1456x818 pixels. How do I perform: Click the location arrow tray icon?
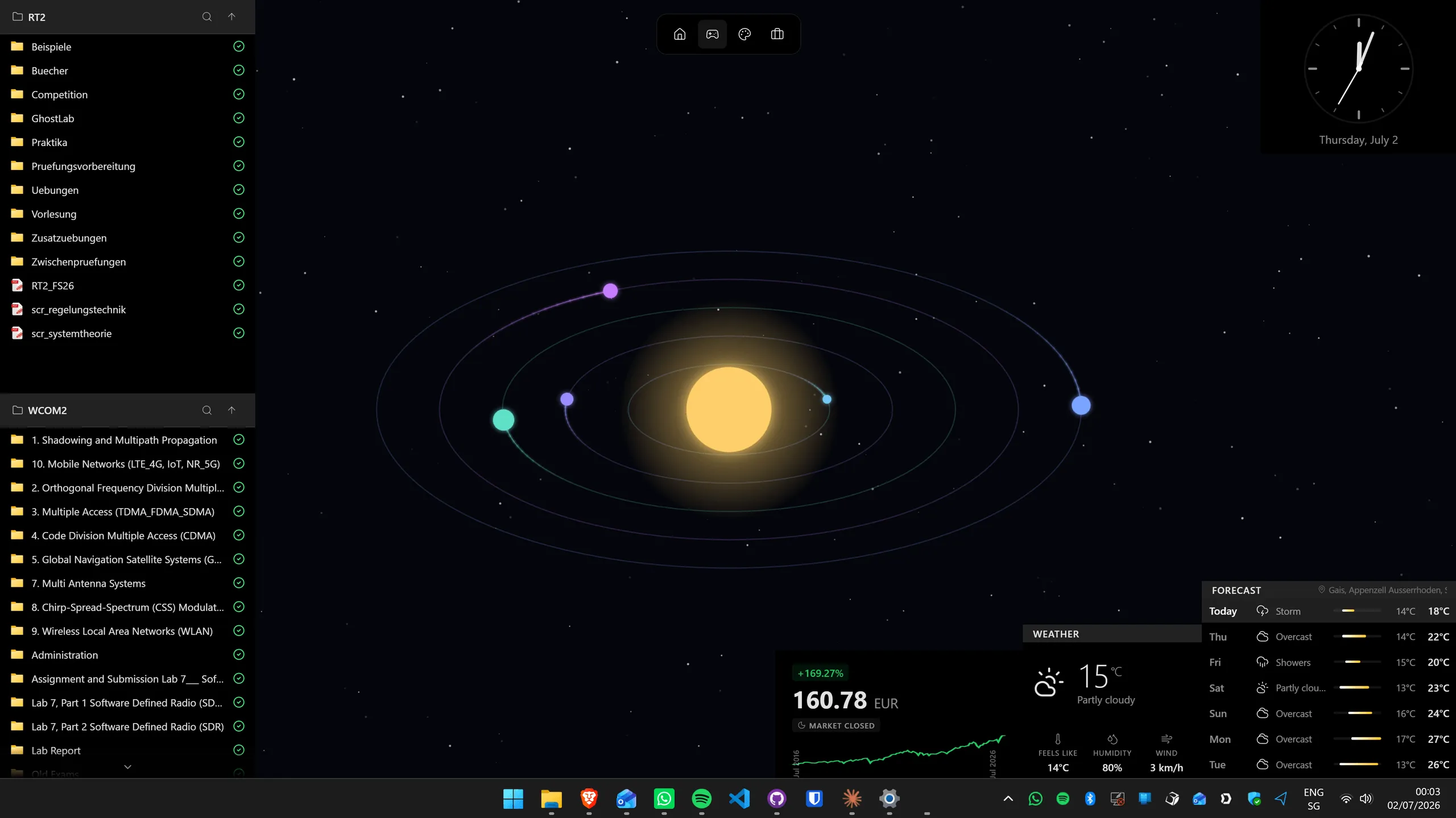(1281, 799)
